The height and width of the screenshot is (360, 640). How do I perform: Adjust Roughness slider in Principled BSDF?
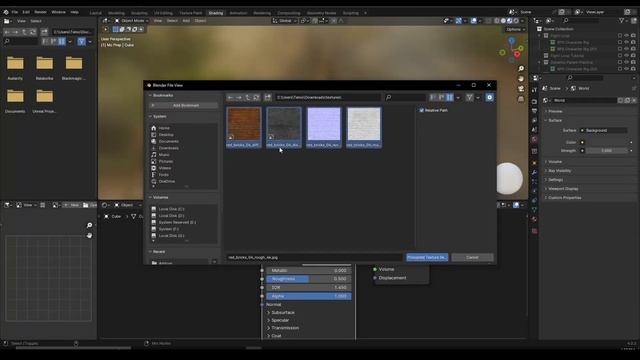pyautogui.click(x=309, y=279)
